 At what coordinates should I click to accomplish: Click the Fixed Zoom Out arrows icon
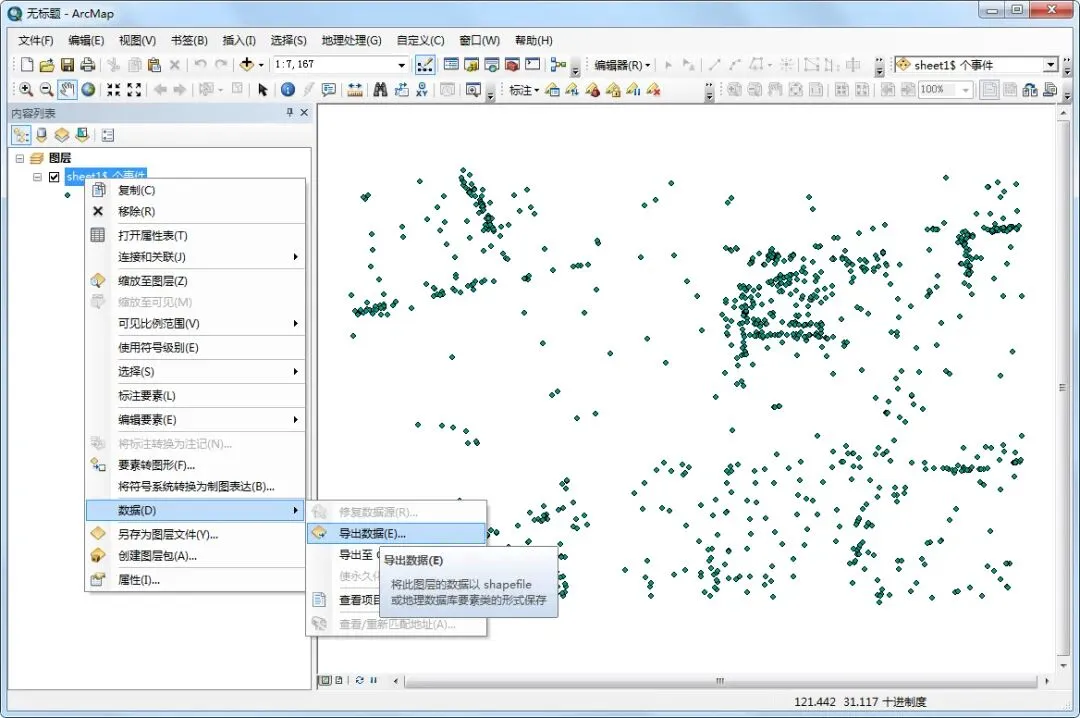[134, 90]
